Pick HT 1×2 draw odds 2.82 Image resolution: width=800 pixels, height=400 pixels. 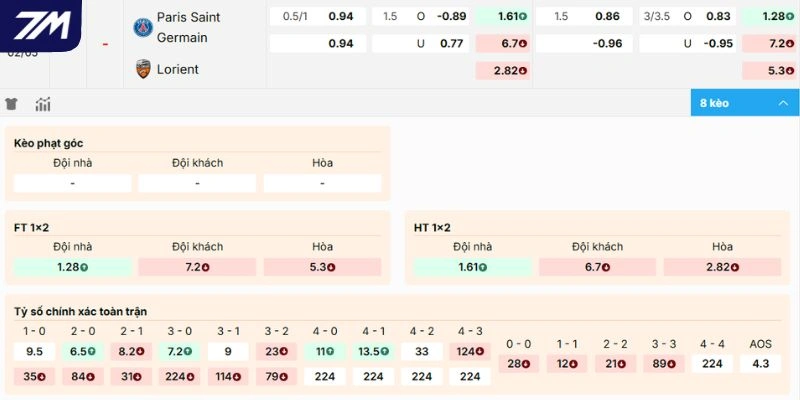click(x=722, y=267)
